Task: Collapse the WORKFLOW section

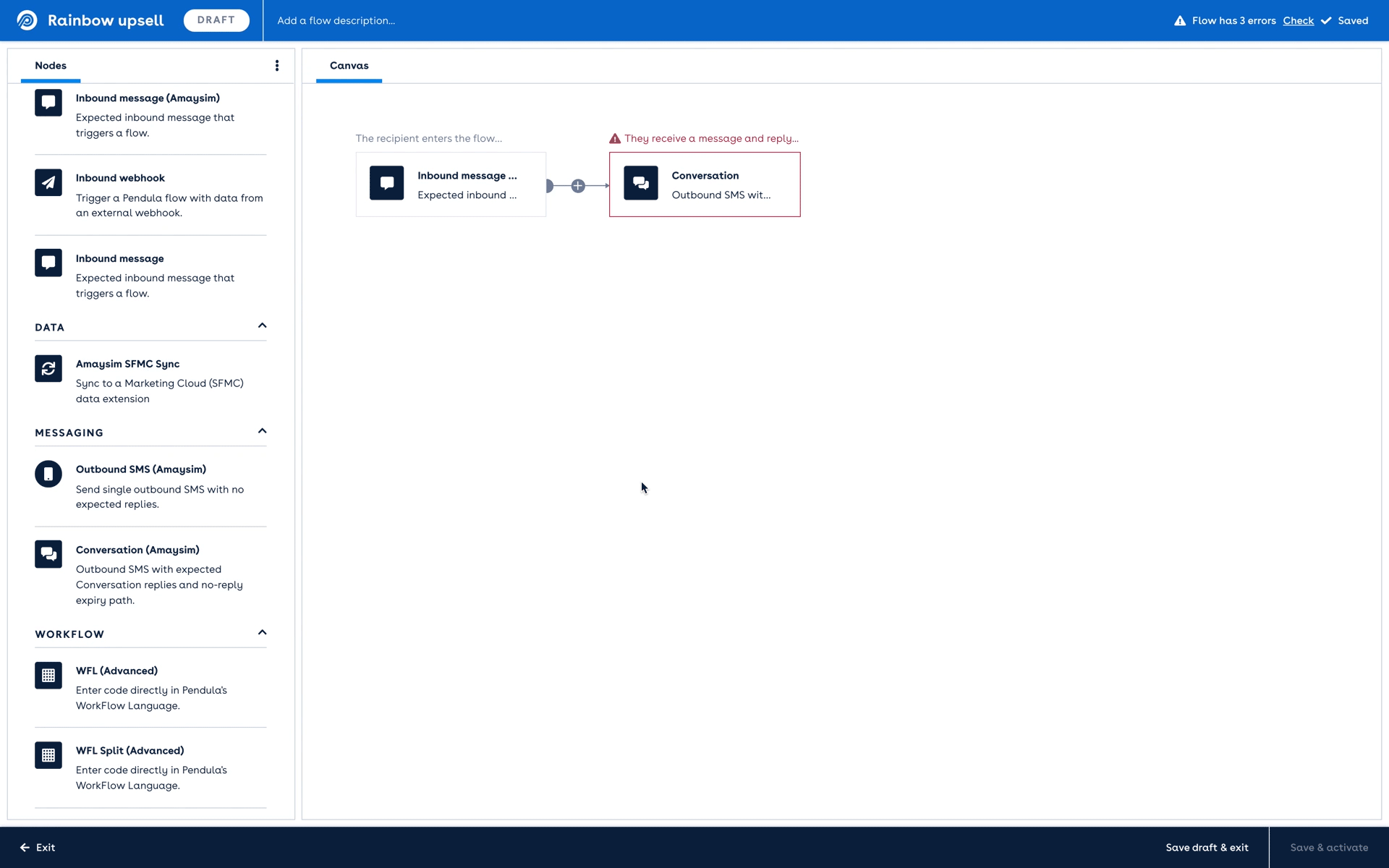Action: pos(262,632)
